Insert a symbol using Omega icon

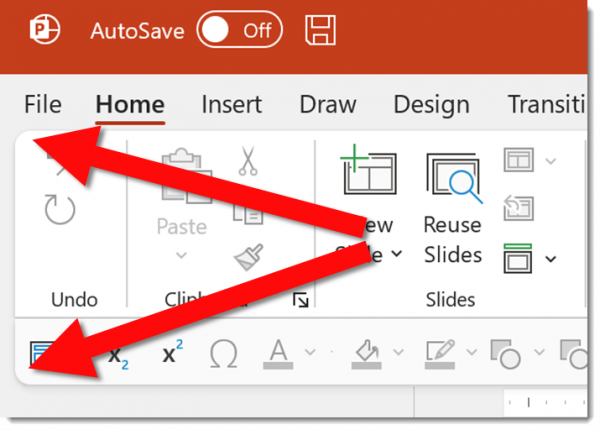[224, 353]
